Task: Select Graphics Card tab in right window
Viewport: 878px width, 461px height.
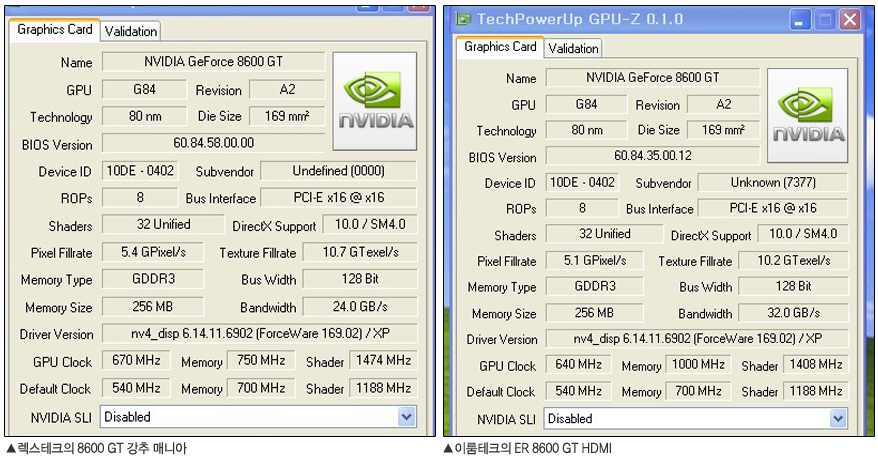Action: (x=499, y=47)
